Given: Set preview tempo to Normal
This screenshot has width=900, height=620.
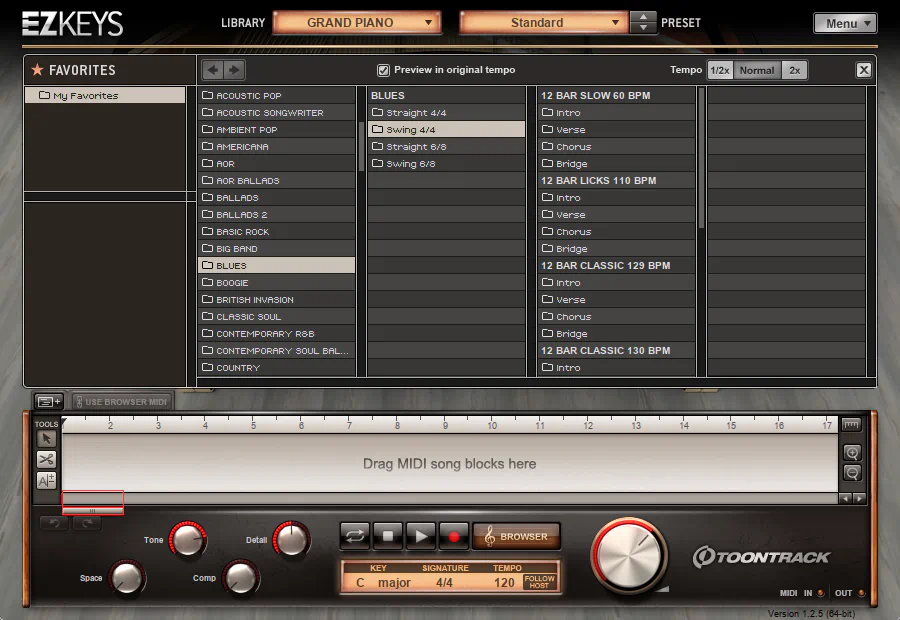Looking at the screenshot, I should pyautogui.click(x=757, y=70).
